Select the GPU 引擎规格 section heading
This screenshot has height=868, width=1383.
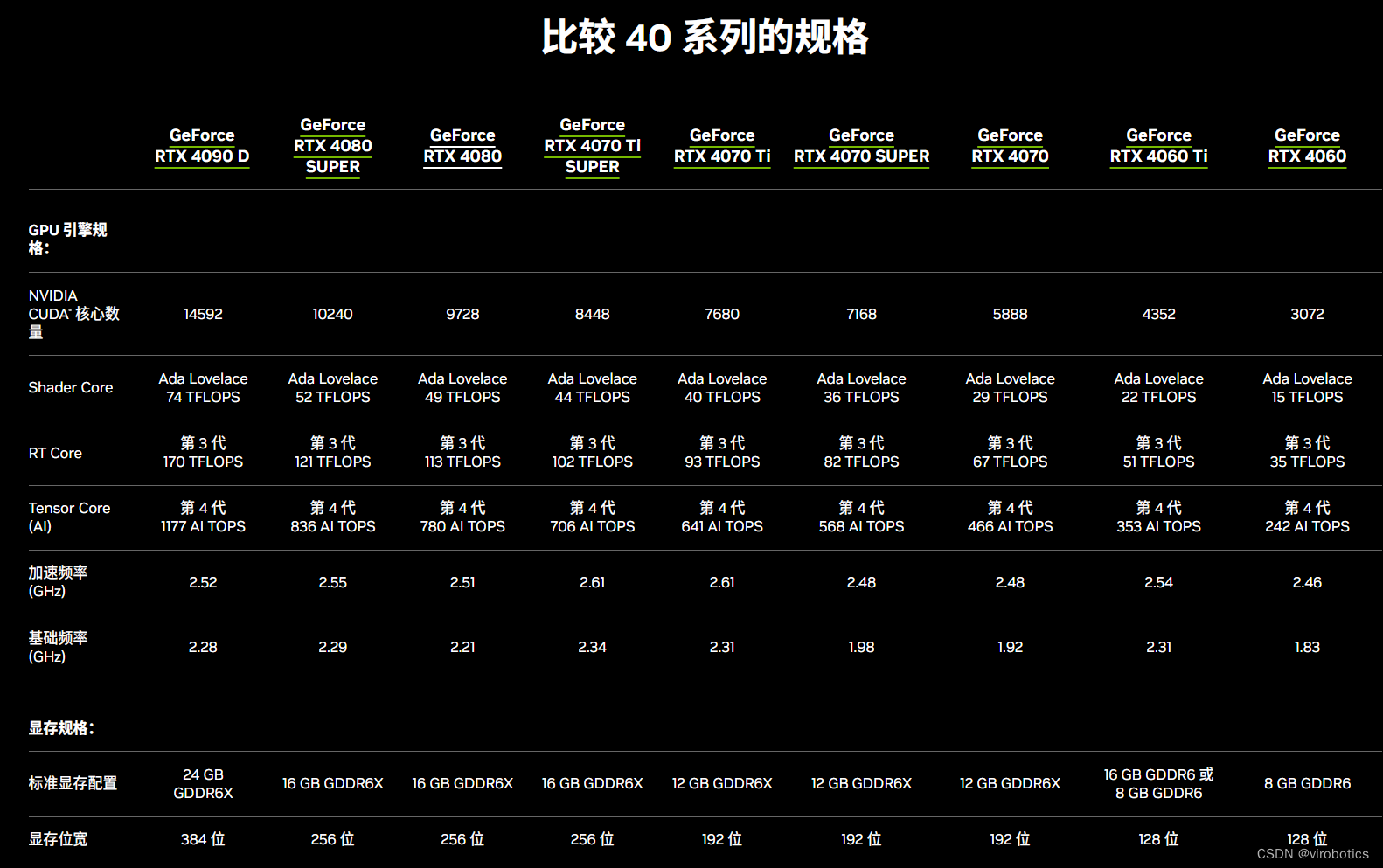click(67, 240)
